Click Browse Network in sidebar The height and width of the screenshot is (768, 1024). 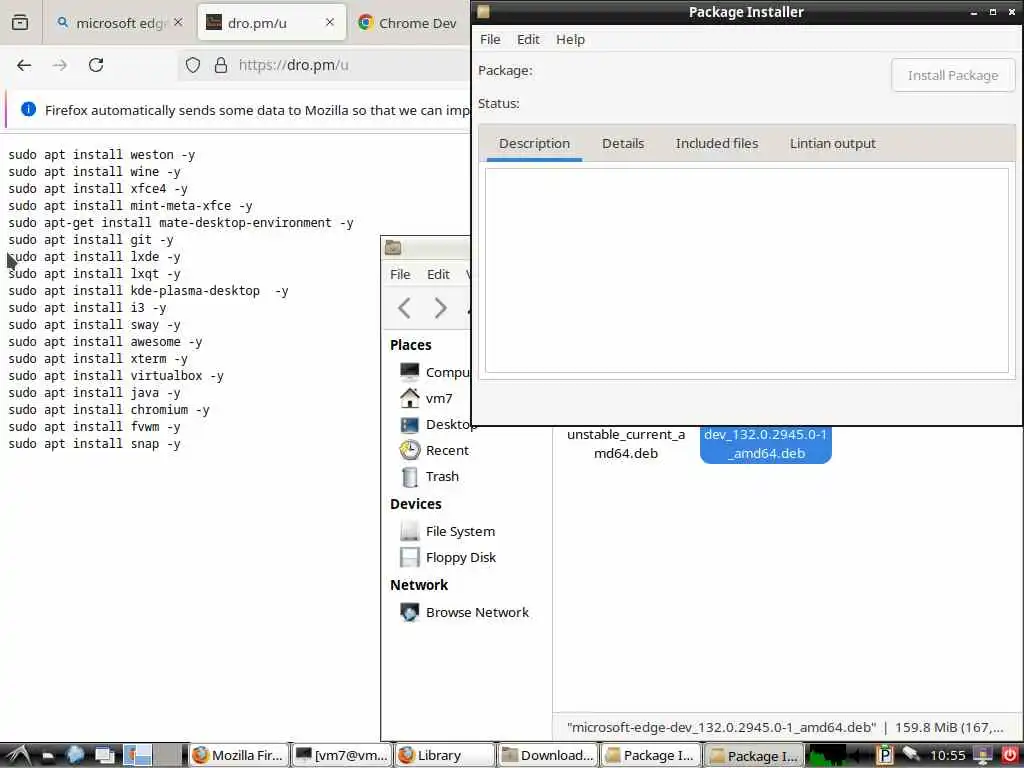(466, 613)
